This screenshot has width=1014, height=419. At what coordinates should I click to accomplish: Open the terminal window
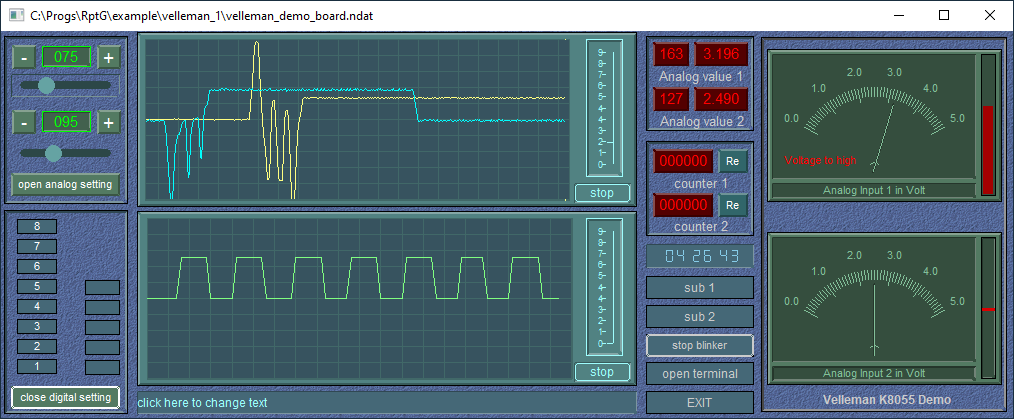tap(699, 374)
